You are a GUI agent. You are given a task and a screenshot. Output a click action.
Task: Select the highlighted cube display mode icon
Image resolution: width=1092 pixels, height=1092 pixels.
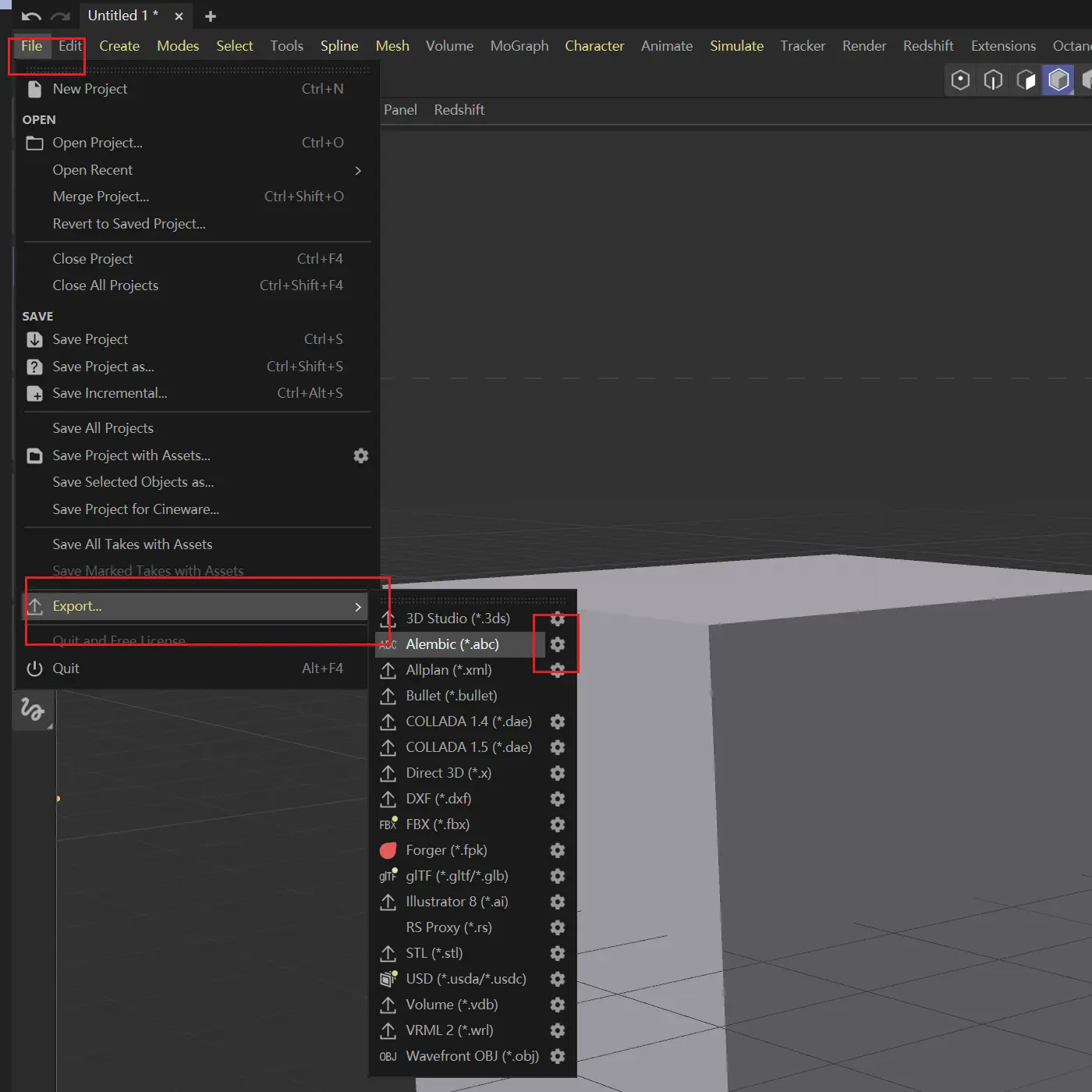(1058, 80)
